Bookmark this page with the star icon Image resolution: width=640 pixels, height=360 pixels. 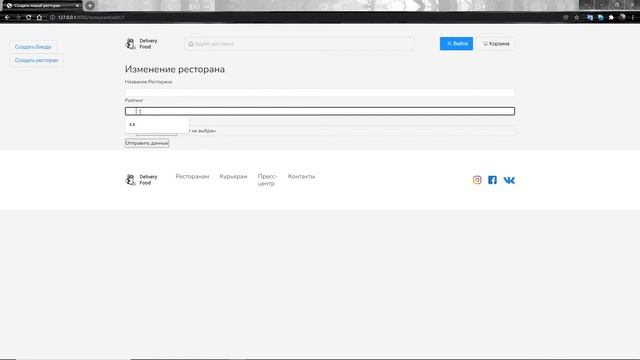click(576, 18)
